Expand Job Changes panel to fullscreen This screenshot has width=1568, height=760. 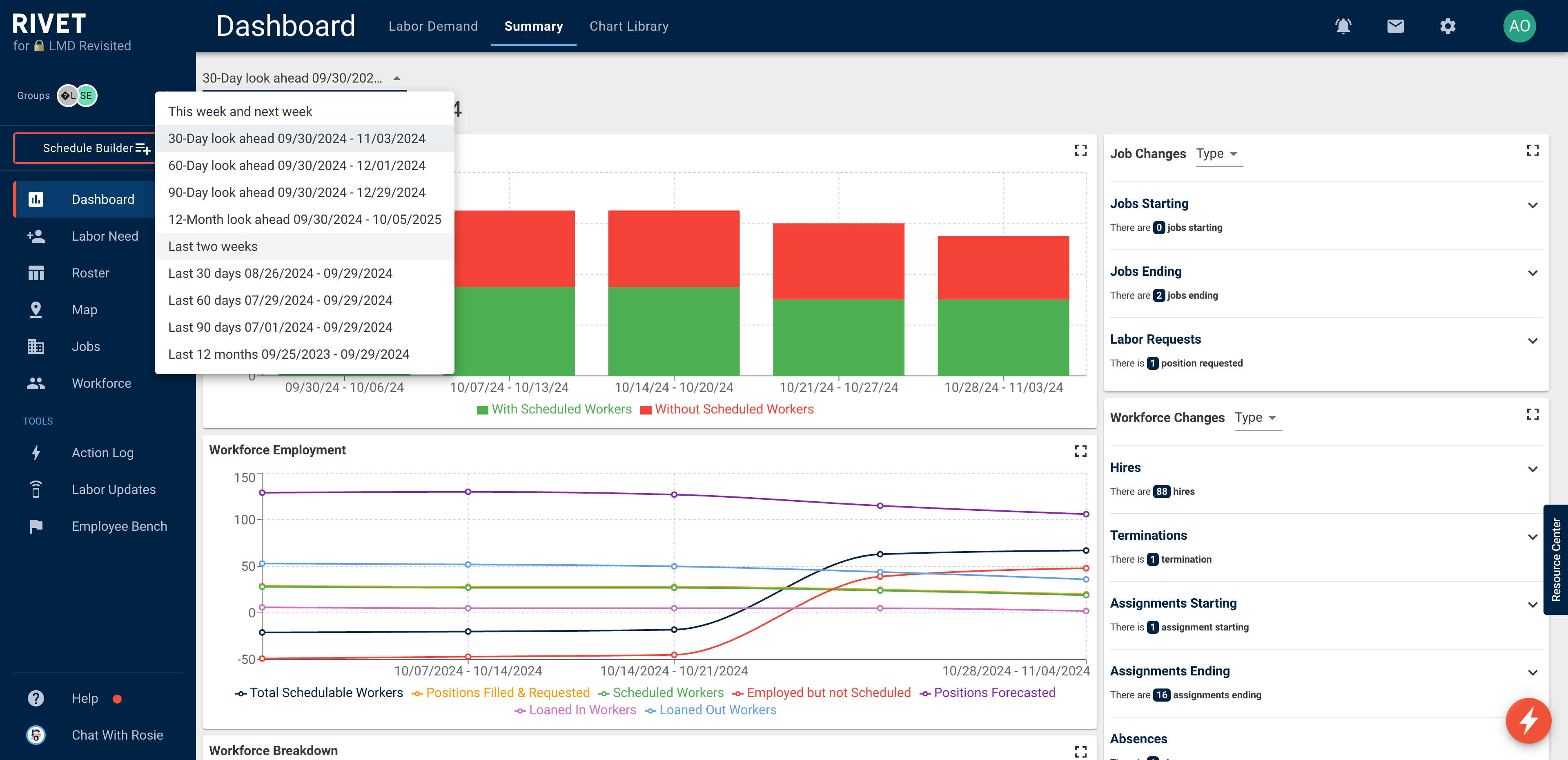coord(1533,150)
